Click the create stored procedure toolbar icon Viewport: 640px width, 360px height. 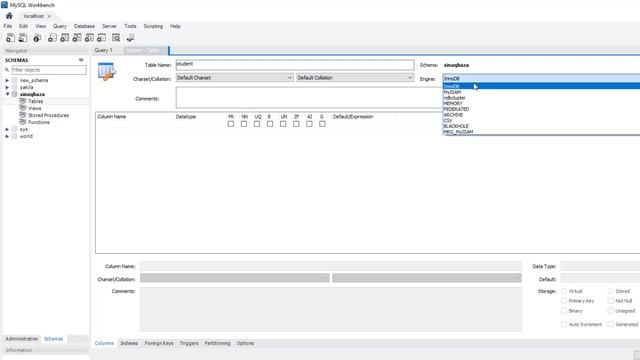[x=89, y=38]
